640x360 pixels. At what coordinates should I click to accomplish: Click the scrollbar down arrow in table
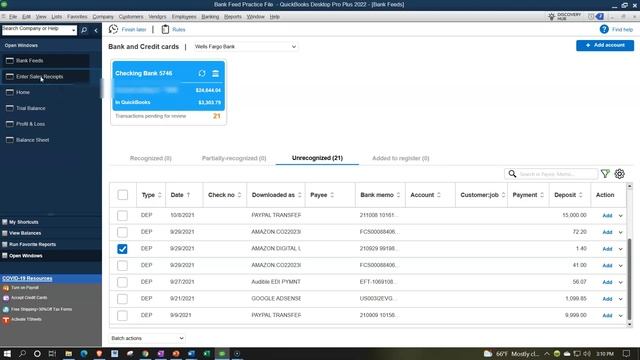click(x=629, y=324)
